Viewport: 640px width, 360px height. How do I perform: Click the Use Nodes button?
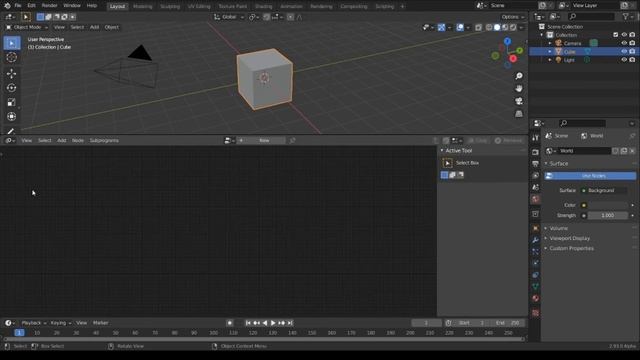coord(590,176)
